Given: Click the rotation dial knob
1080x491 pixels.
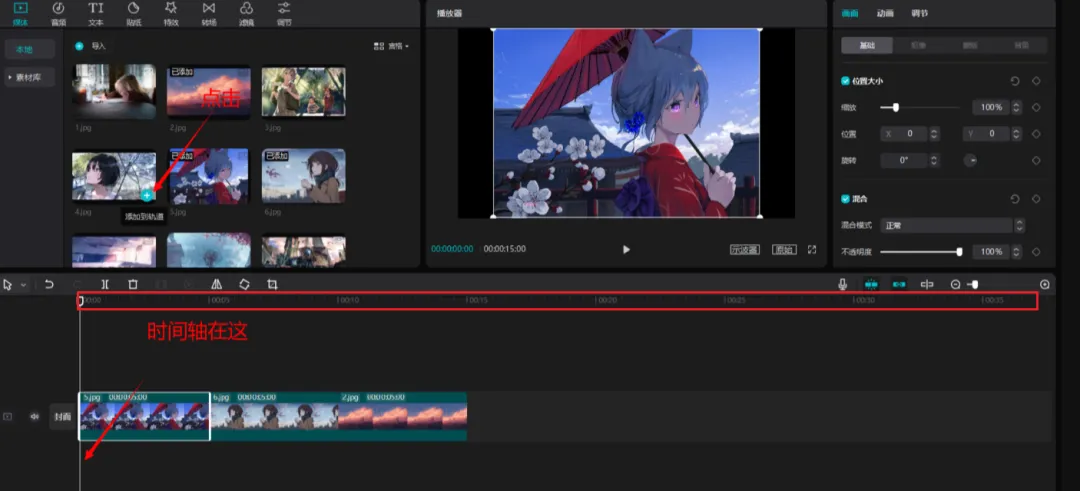Looking at the screenshot, I should coord(970,160).
